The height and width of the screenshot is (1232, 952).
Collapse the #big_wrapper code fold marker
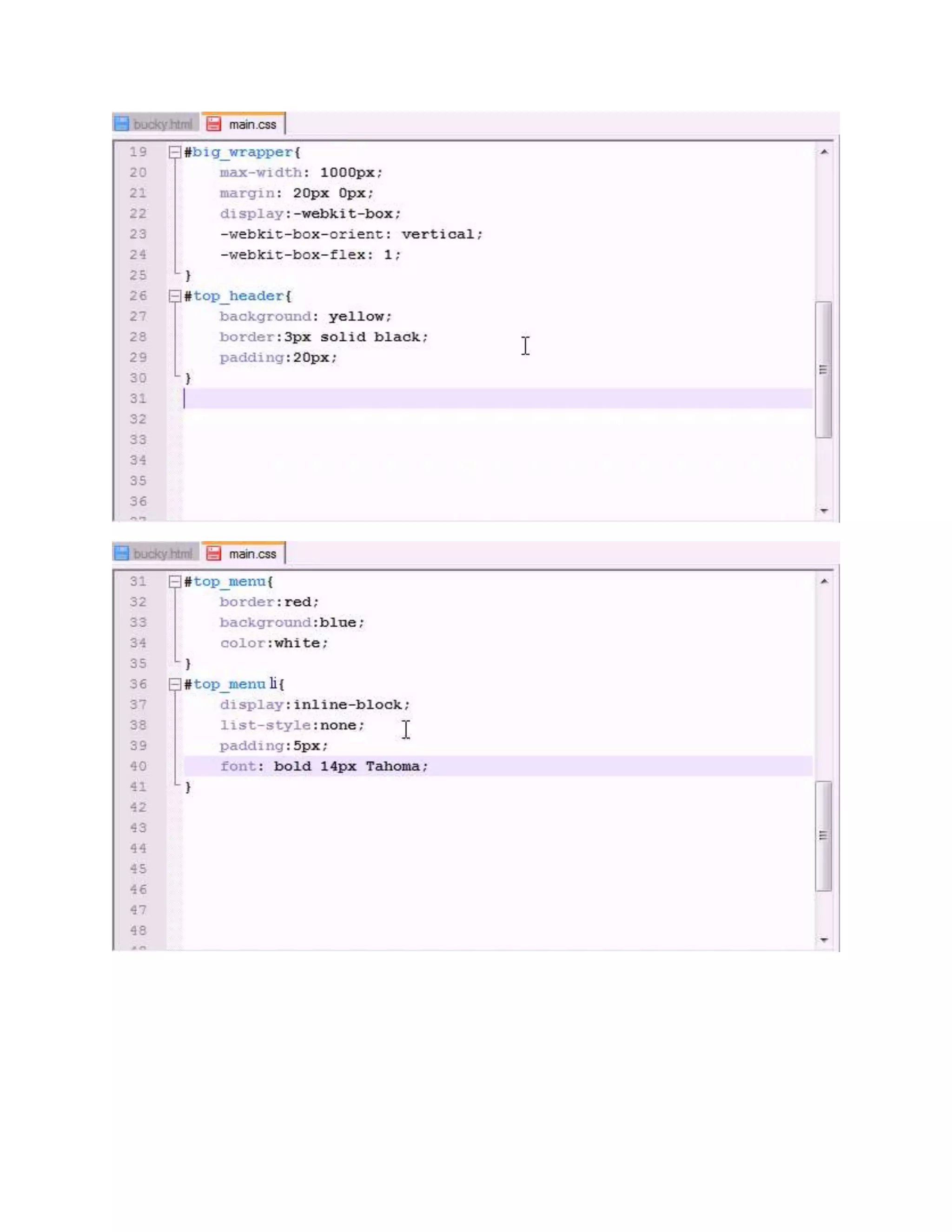point(175,152)
